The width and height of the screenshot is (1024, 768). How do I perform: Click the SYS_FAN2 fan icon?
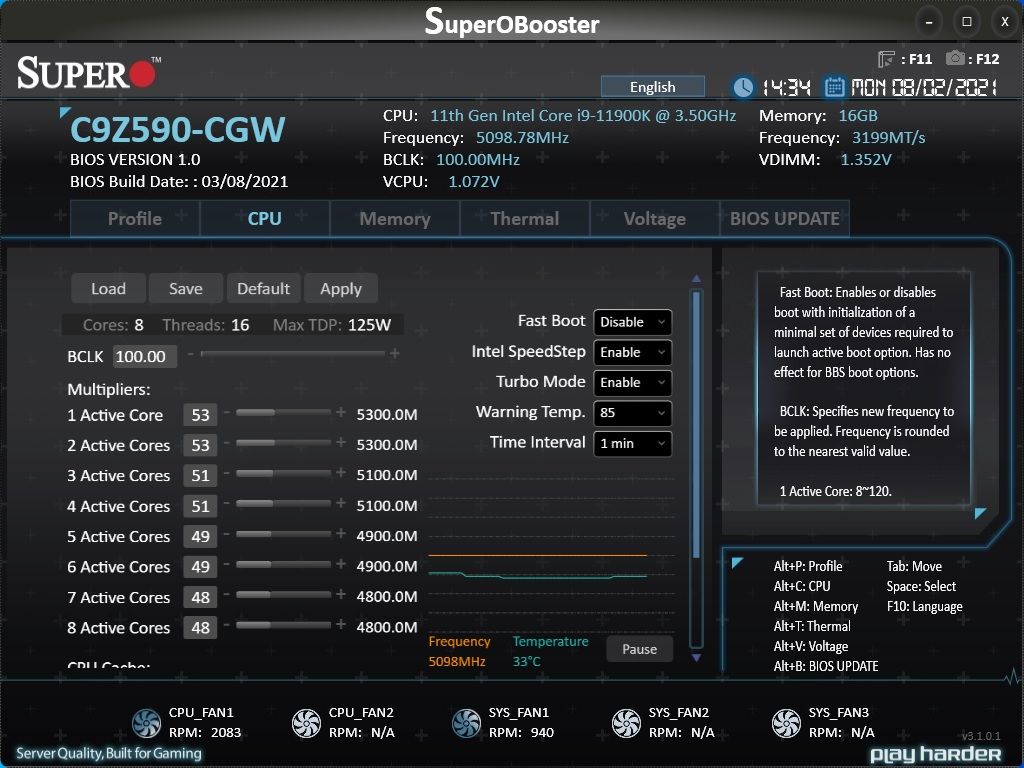point(626,723)
